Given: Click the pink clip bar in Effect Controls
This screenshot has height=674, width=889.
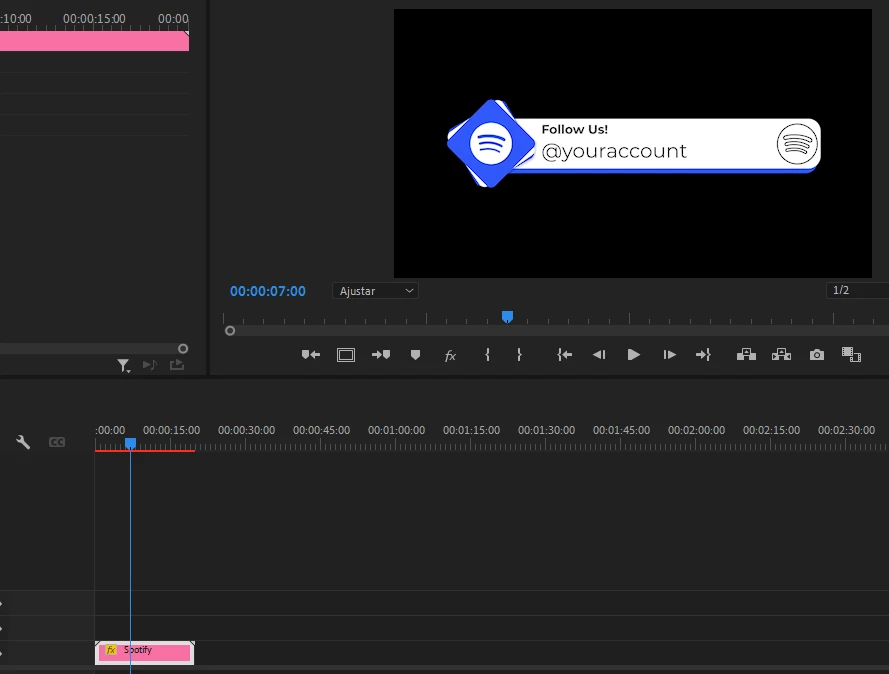Looking at the screenshot, I should tap(94, 41).
